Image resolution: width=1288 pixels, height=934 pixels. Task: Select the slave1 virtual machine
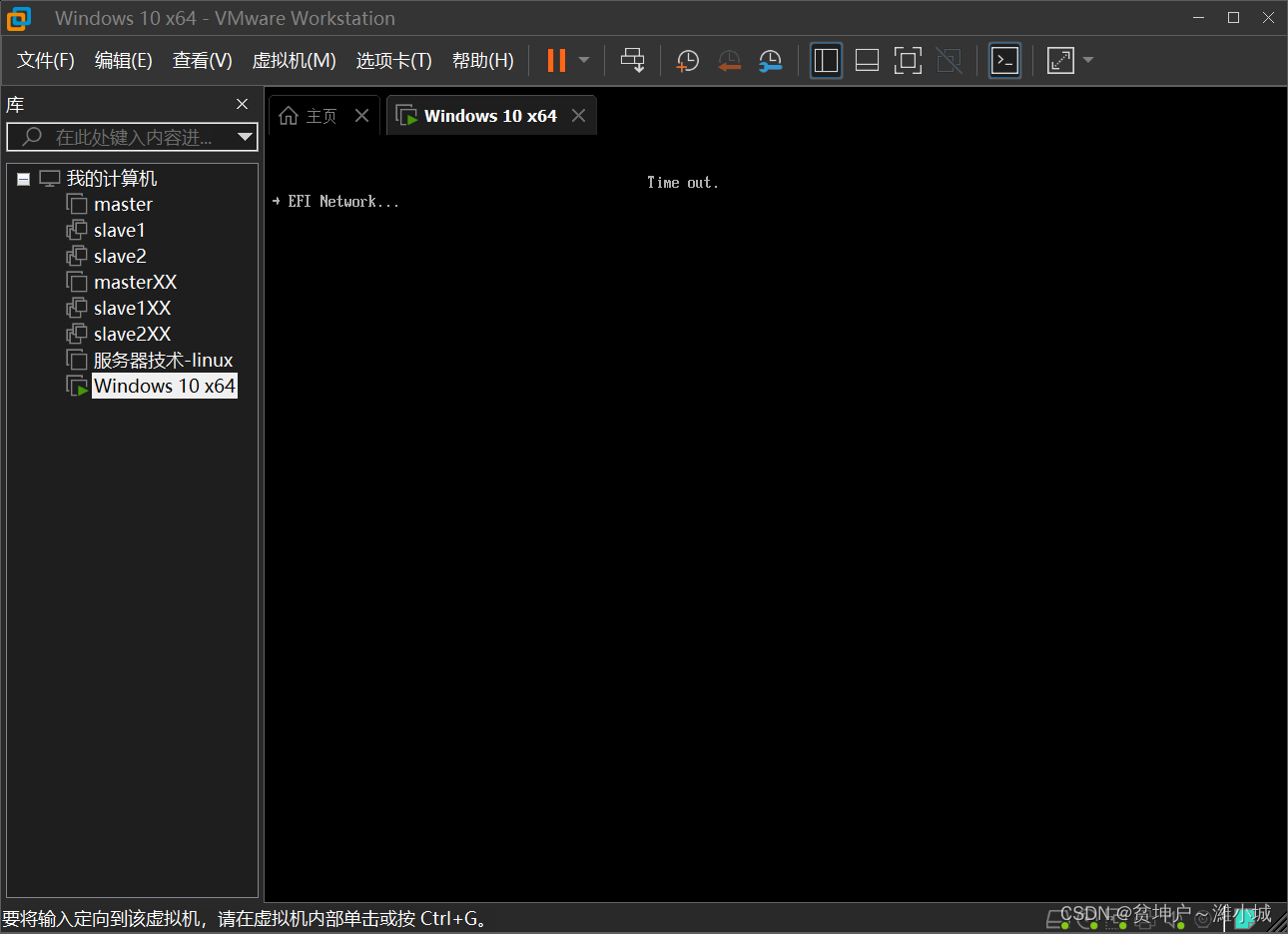coord(120,230)
